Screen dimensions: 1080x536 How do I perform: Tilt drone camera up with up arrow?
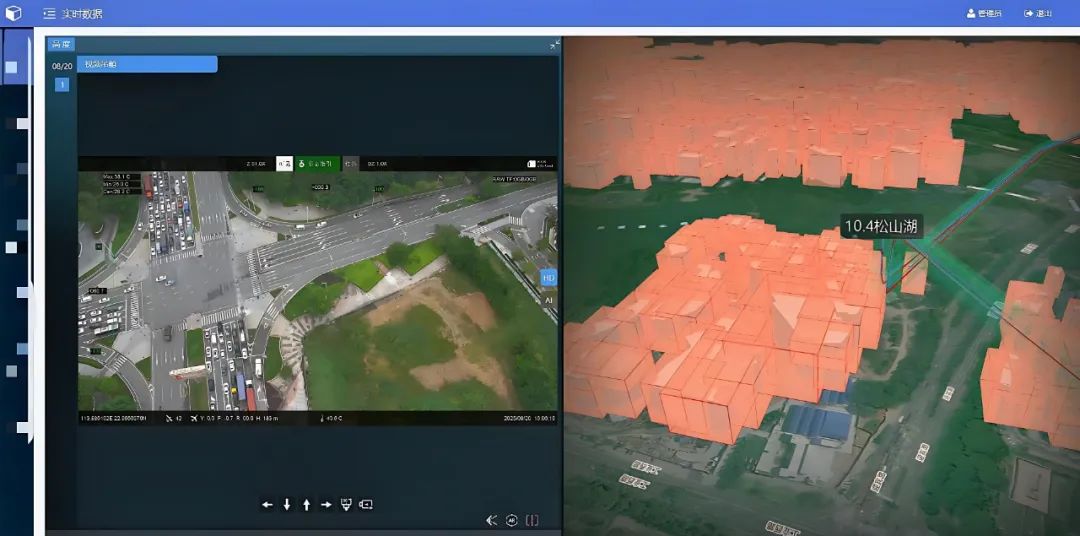pyautogui.click(x=306, y=505)
